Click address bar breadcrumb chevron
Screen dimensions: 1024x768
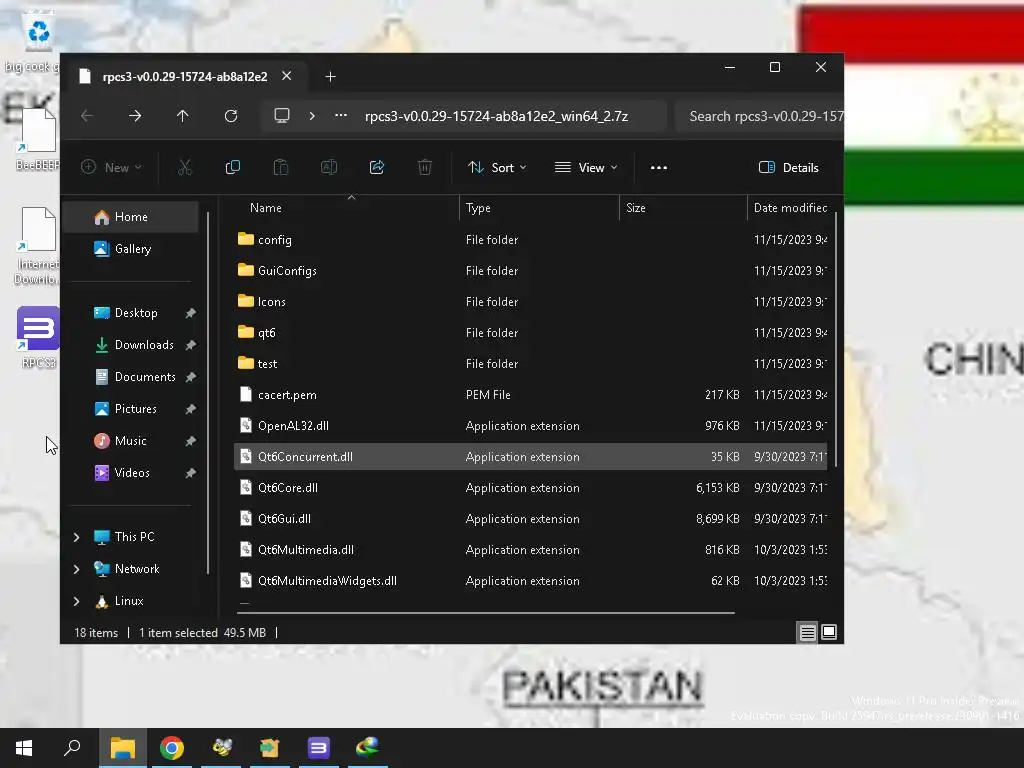point(312,116)
